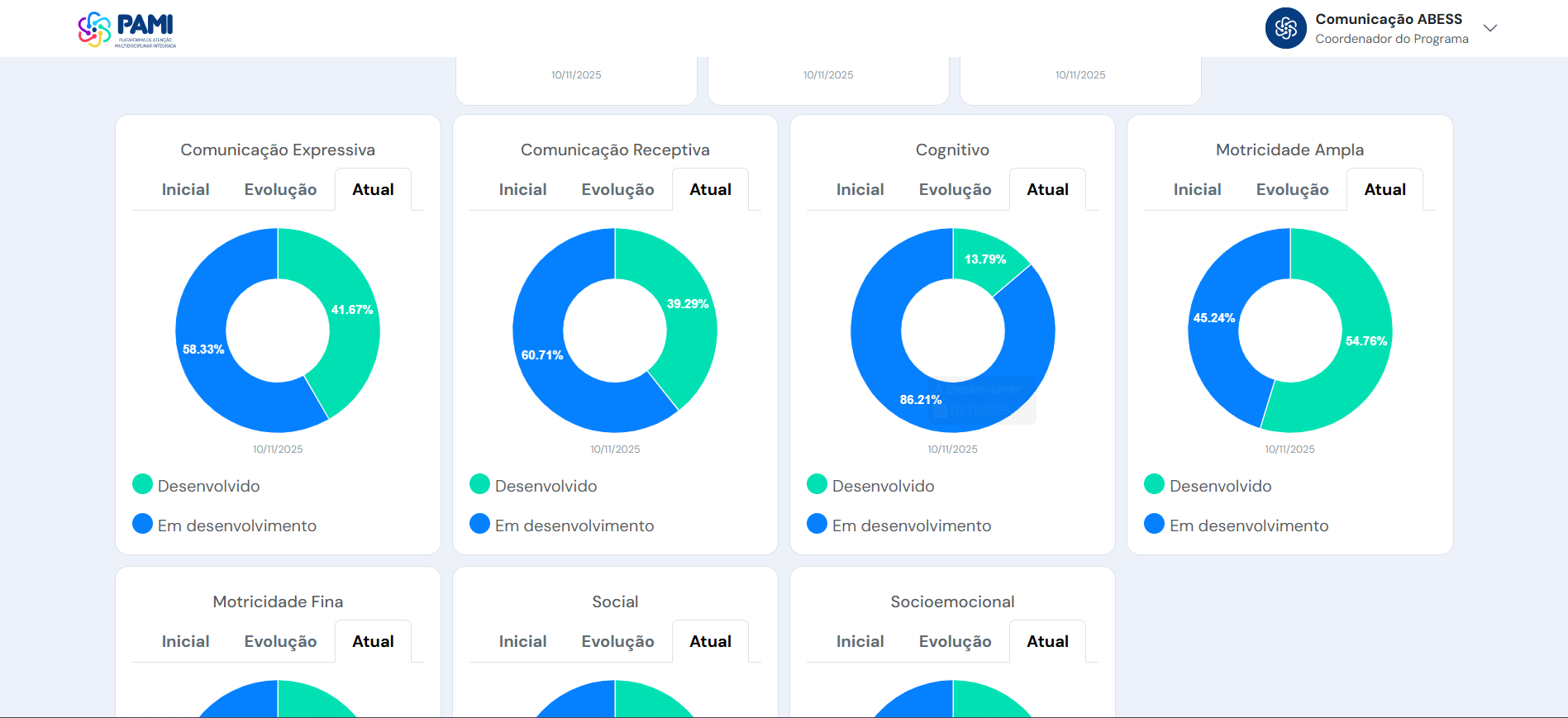Screen dimensions: 1568x718
Task: Select Atual tab in Motricidade Fina
Action: click(373, 642)
